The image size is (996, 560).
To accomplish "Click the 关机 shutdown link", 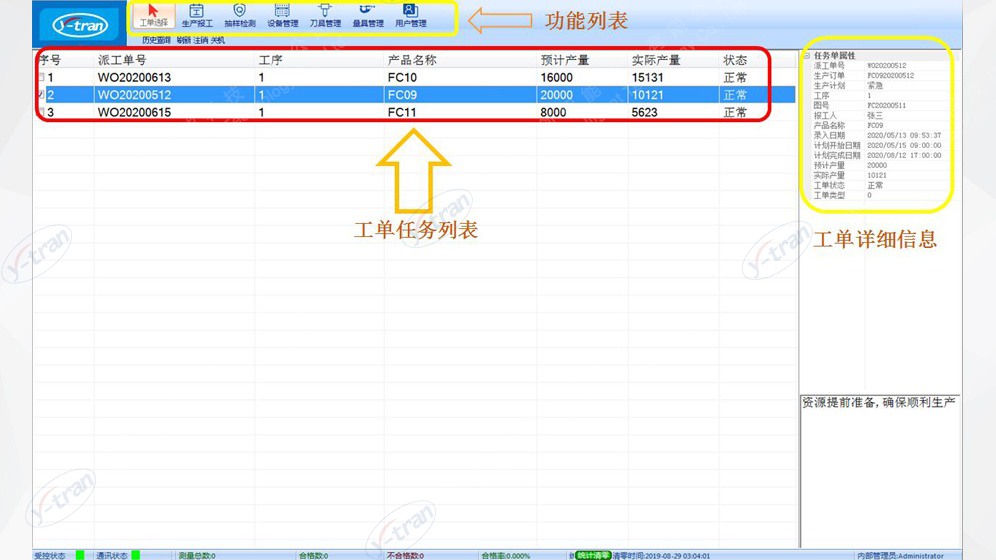I will (217, 40).
